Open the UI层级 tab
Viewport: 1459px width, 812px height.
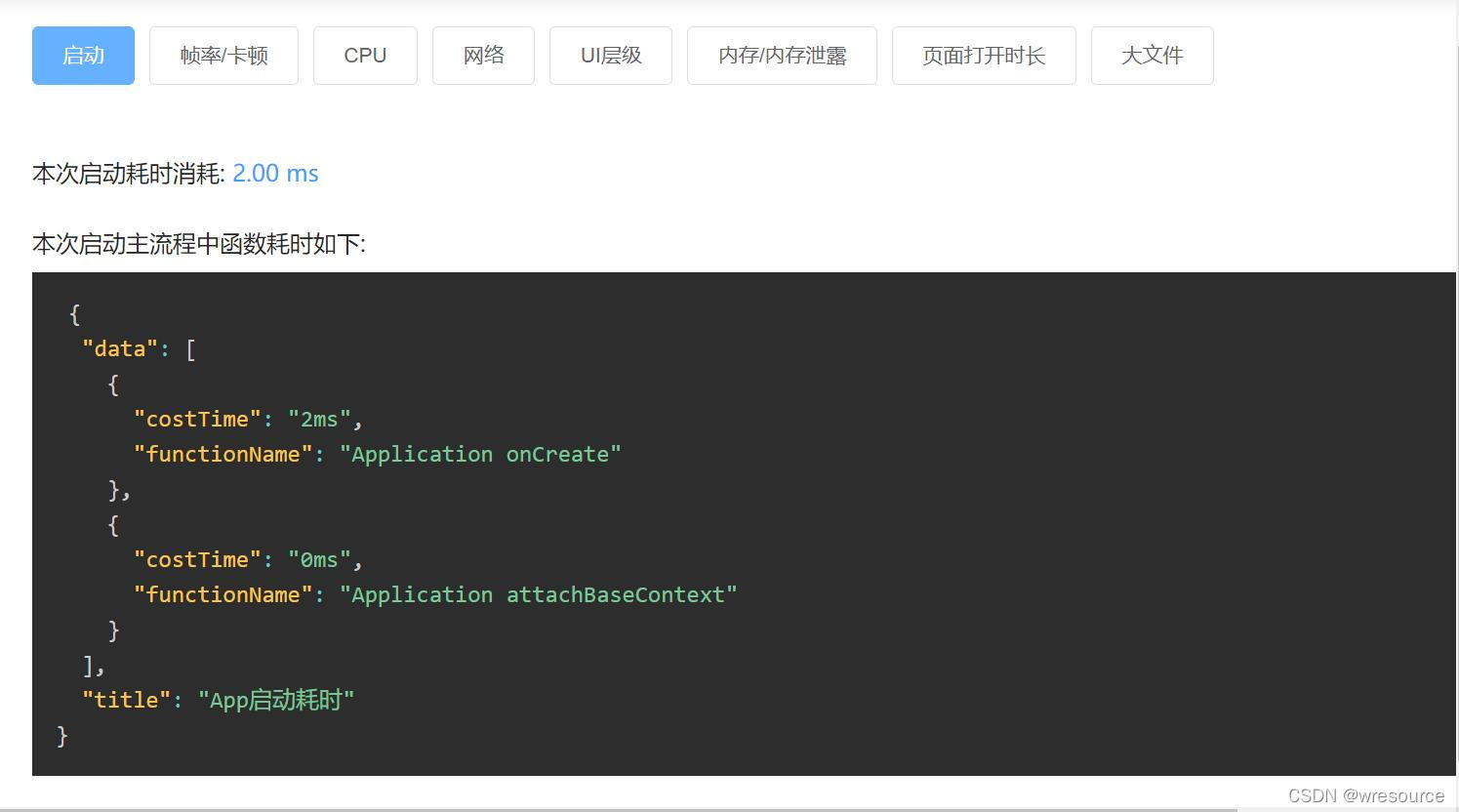(611, 56)
